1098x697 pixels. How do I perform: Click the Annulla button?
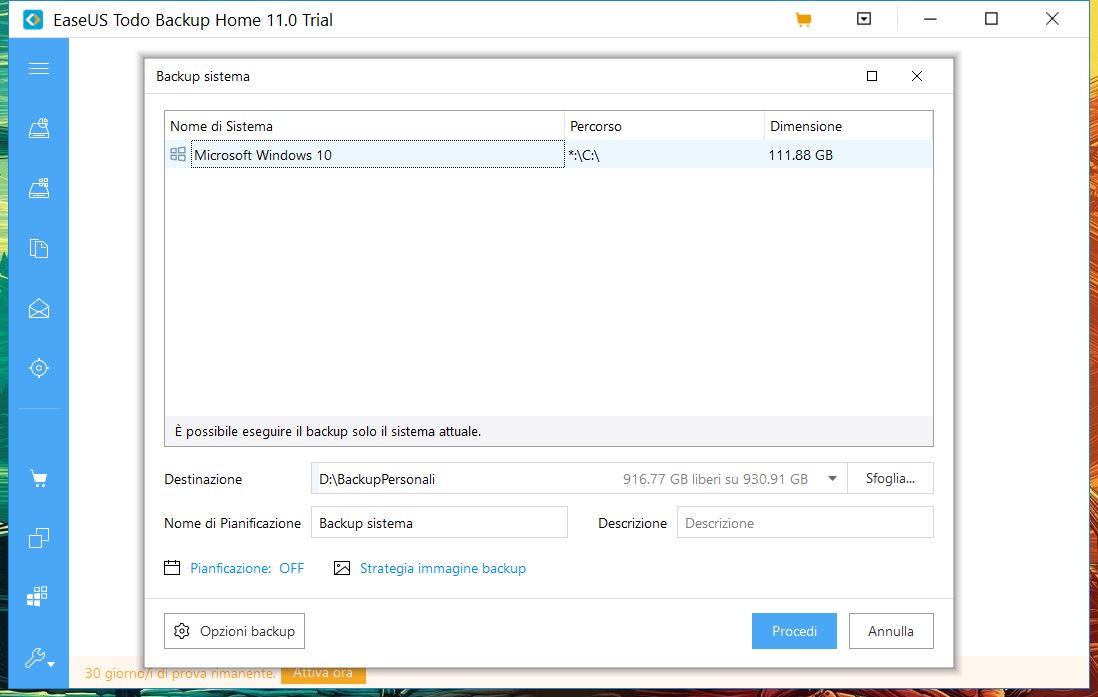(x=891, y=631)
